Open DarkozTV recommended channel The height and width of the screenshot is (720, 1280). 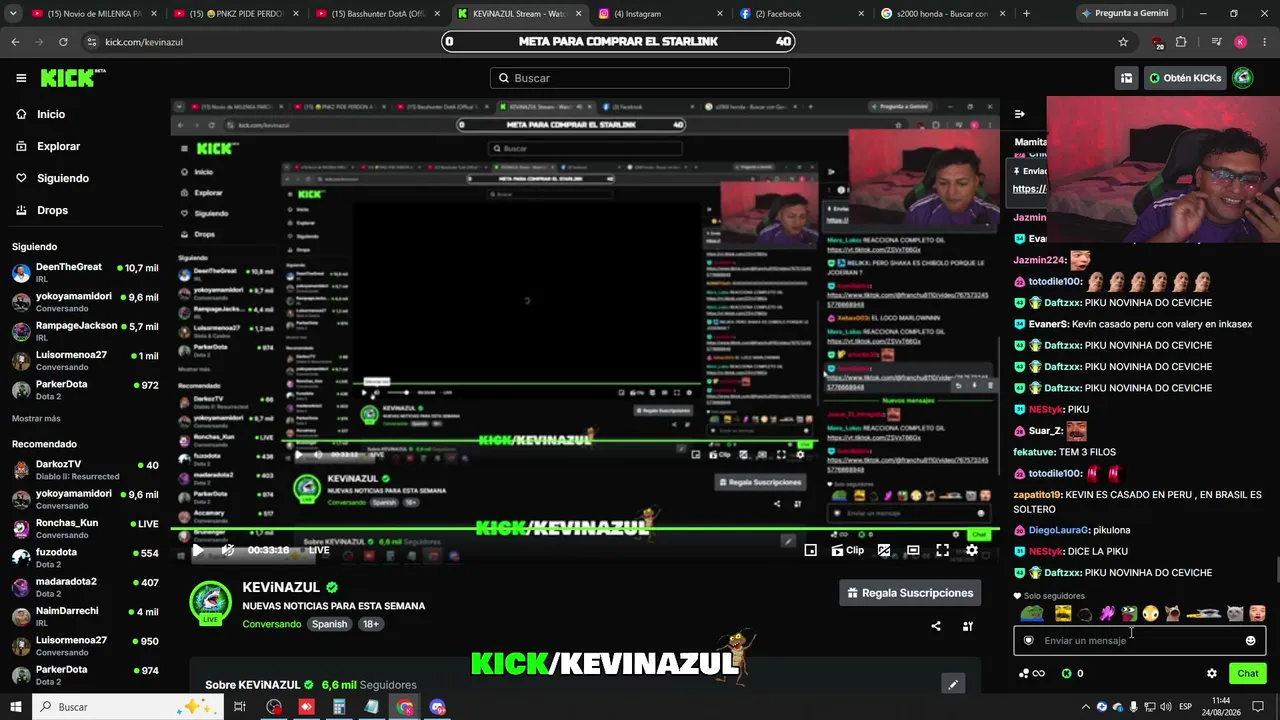(85, 470)
